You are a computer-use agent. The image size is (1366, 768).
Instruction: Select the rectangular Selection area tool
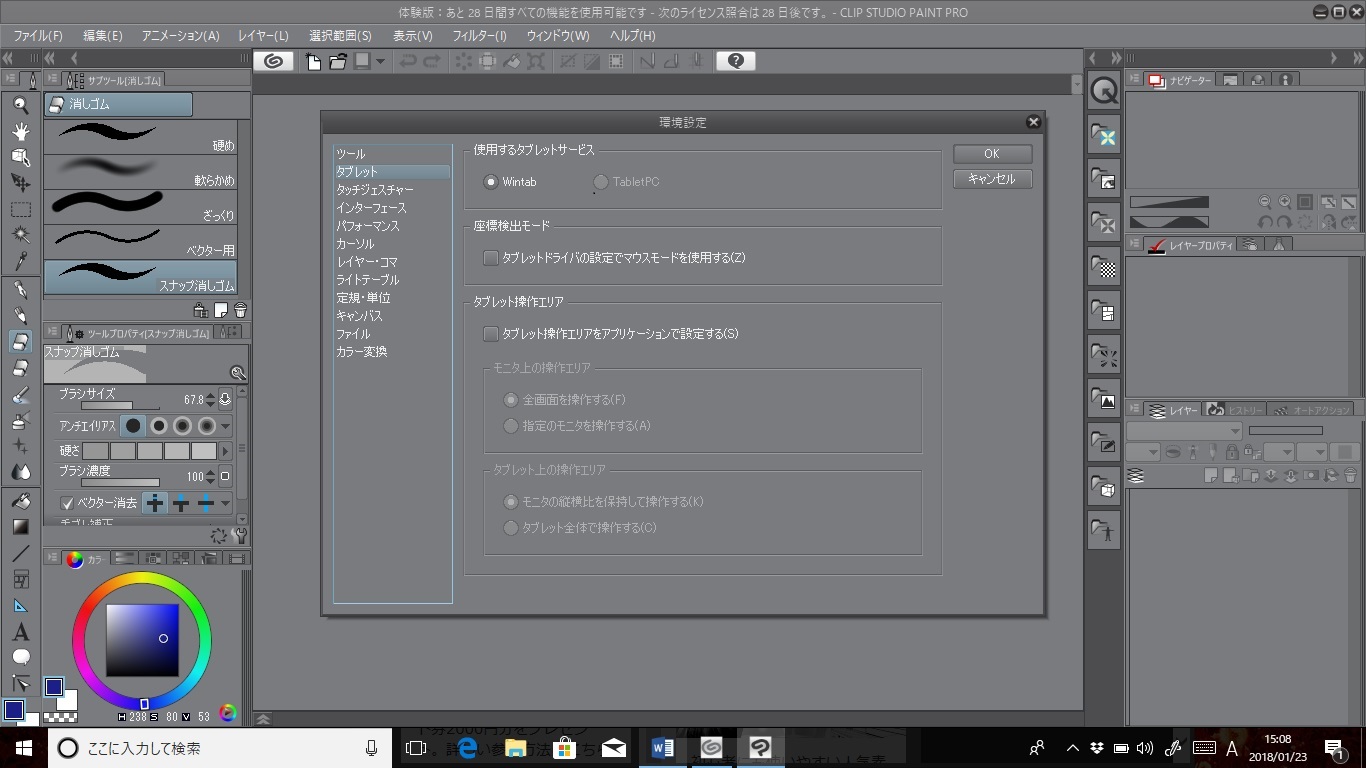[20, 209]
